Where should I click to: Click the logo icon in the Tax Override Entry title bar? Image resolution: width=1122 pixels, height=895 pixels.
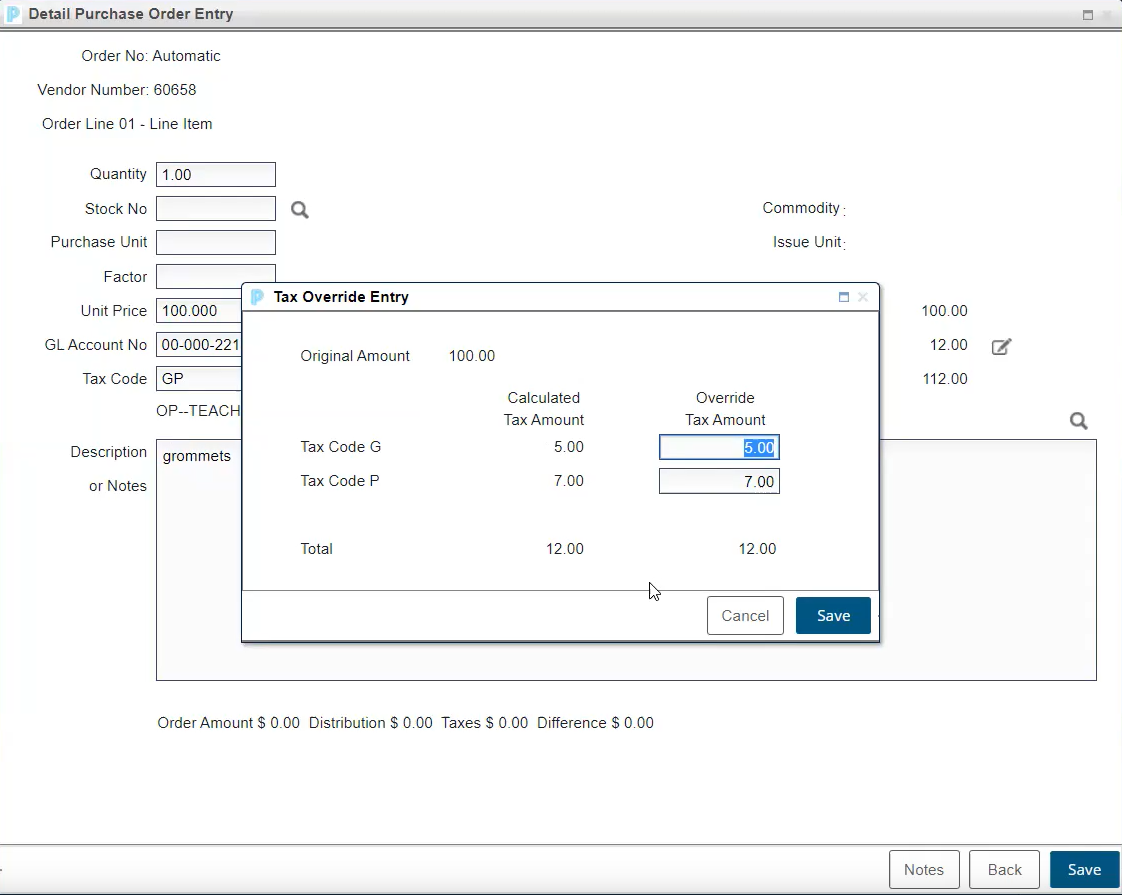[x=257, y=297]
